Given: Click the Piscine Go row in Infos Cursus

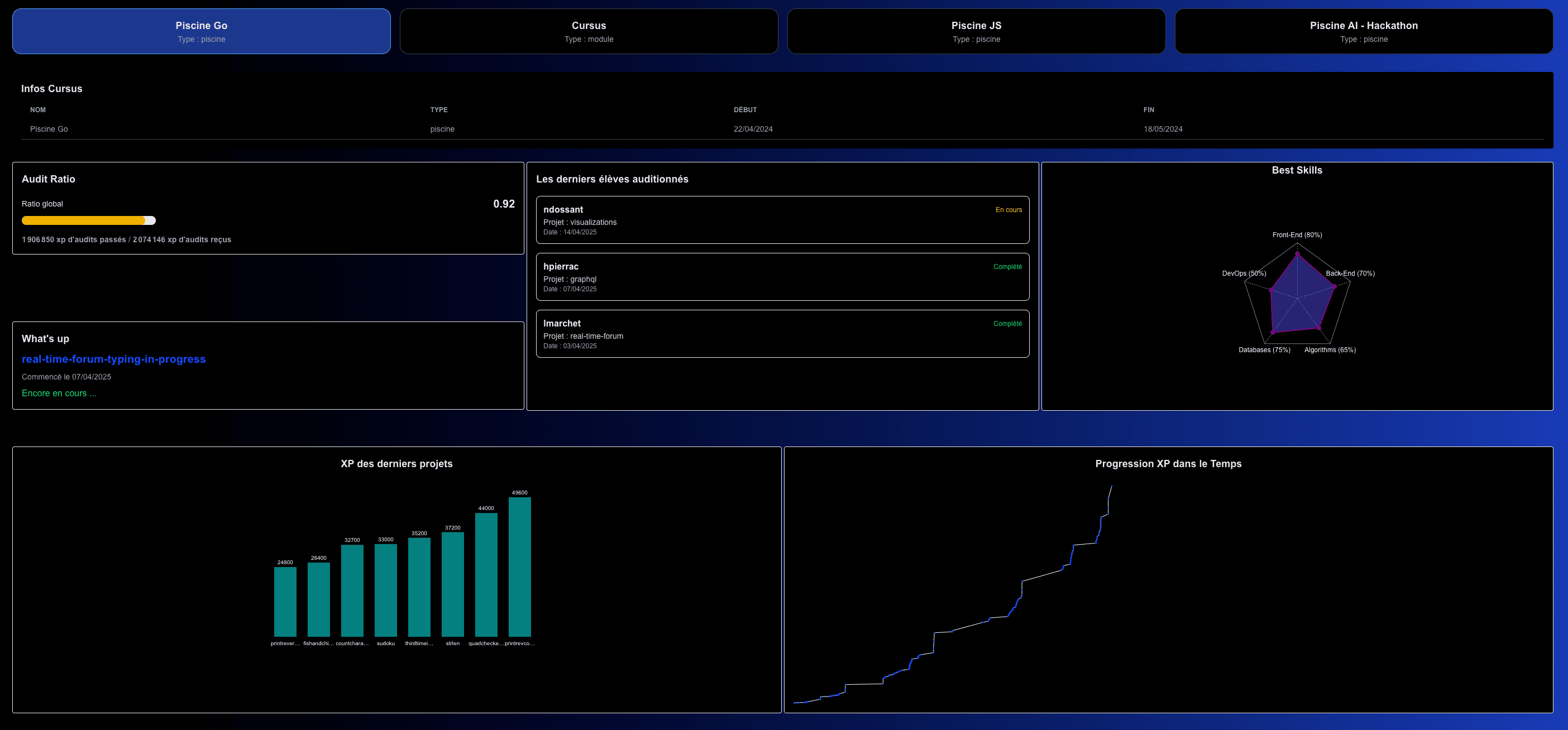Looking at the screenshot, I should [783, 129].
